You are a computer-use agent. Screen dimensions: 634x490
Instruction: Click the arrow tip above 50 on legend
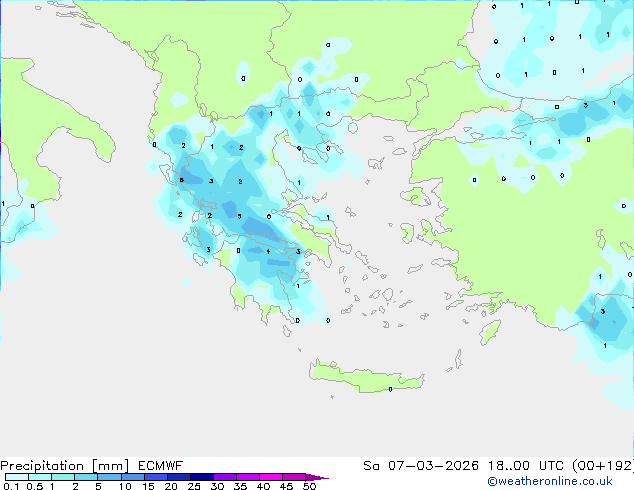317,477
